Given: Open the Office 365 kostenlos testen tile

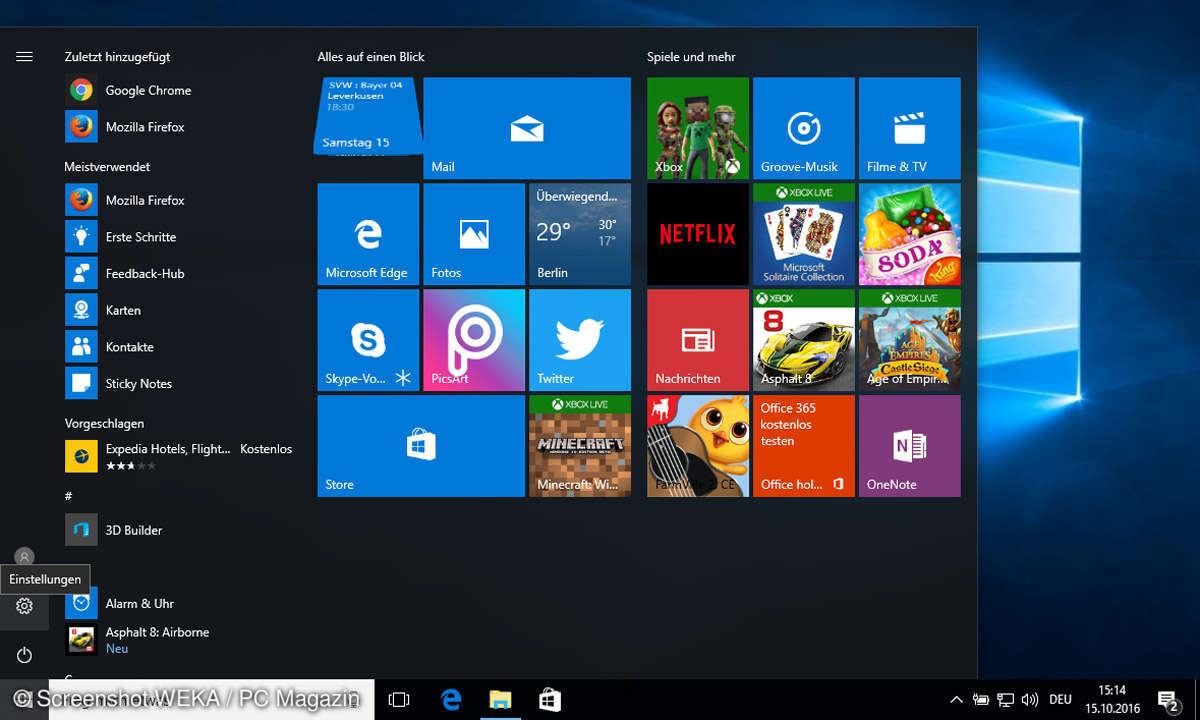Looking at the screenshot, I should (804, 446).
